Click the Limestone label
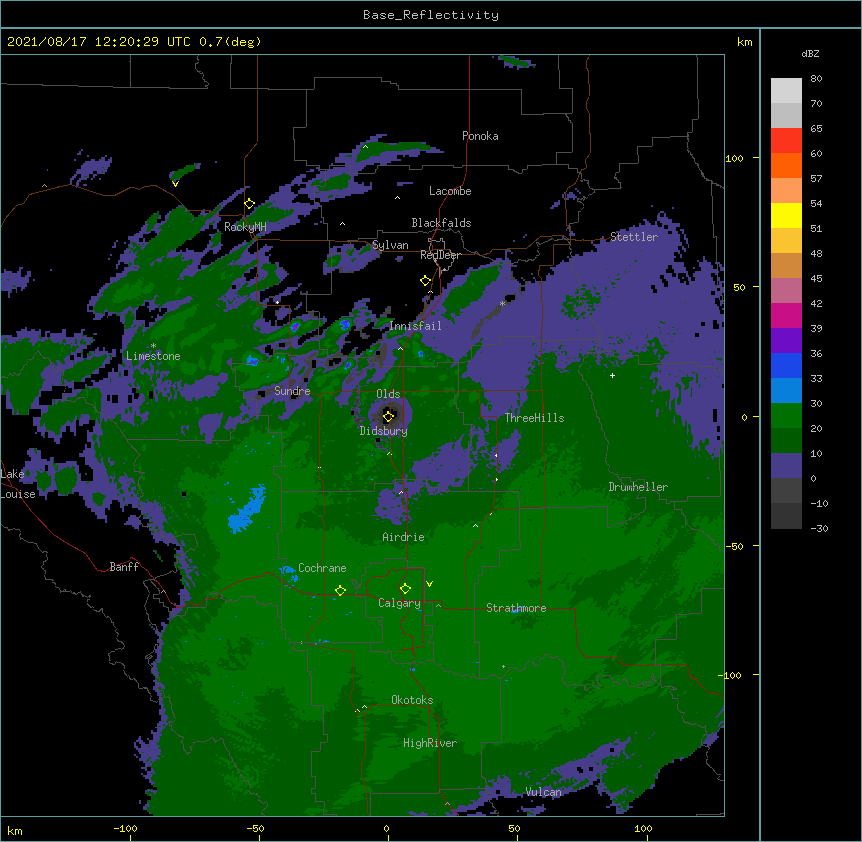Image resolution: width=862 pixels, height=842 pixels. 153,356
